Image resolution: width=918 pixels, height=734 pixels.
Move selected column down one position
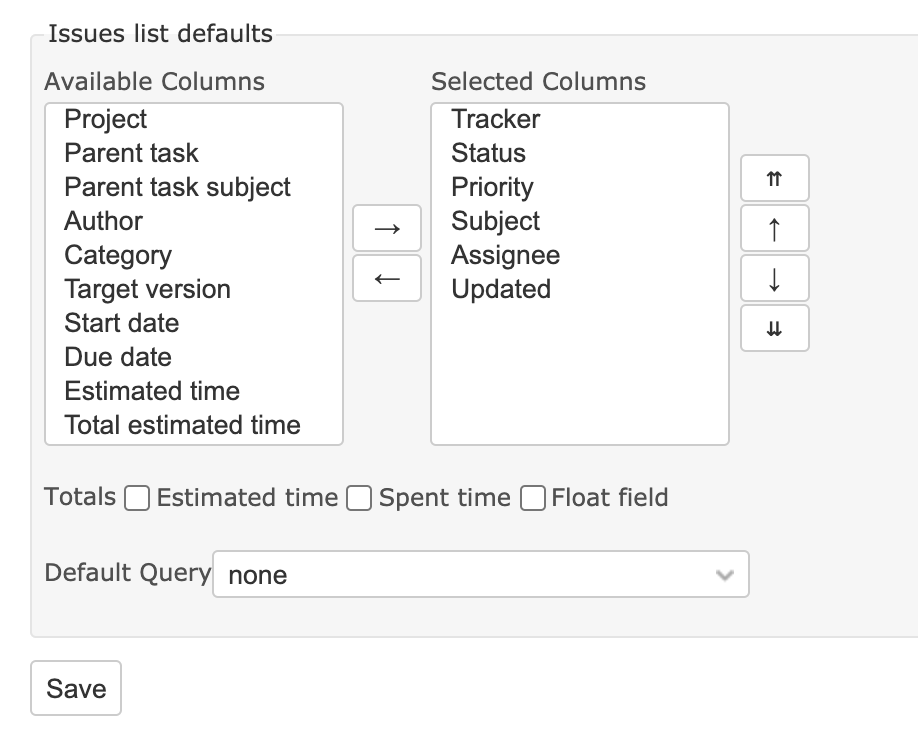[774, 279]
